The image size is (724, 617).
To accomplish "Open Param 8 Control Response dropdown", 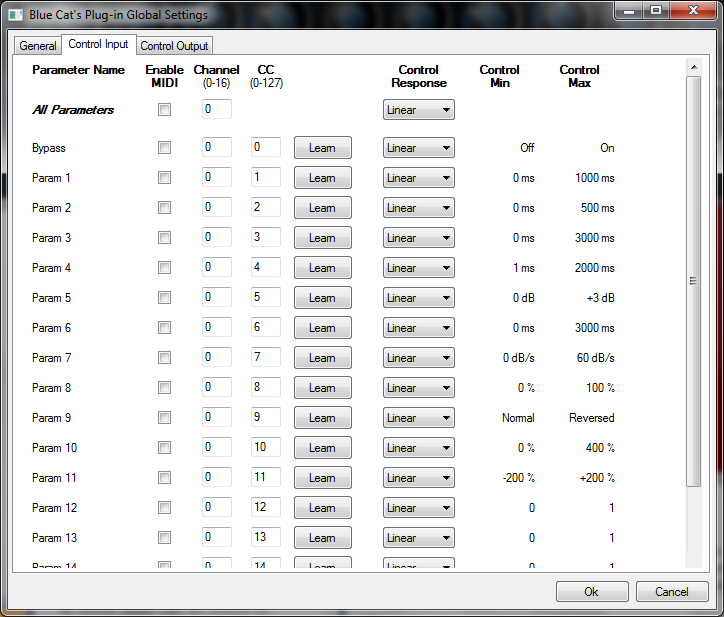I will click(419, 388).
